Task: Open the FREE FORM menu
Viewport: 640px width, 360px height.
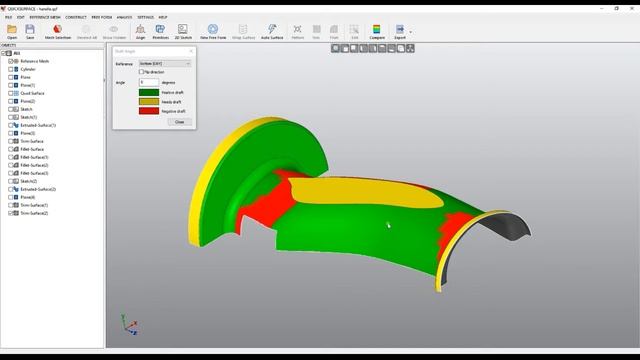Action: [102, 18]
